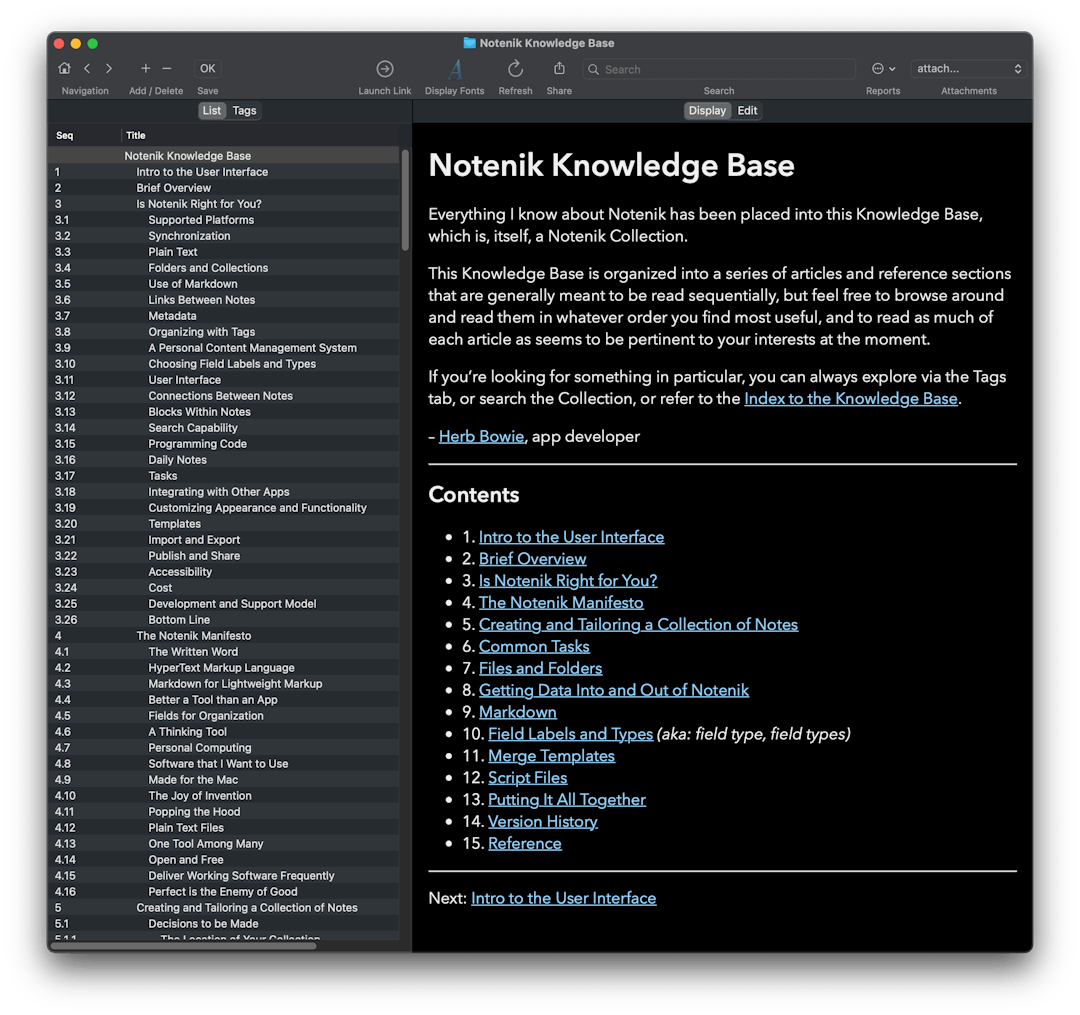Open the attach... attachments dropdown
The height and width of the screenshot is (1015, 1080).
point(966,69)
